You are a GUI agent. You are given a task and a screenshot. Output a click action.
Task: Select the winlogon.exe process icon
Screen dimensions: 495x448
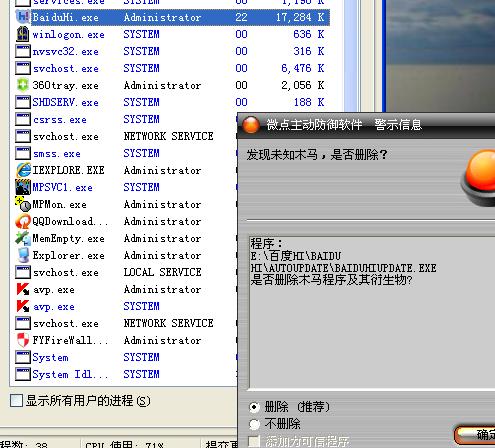(x=23, y=34)
